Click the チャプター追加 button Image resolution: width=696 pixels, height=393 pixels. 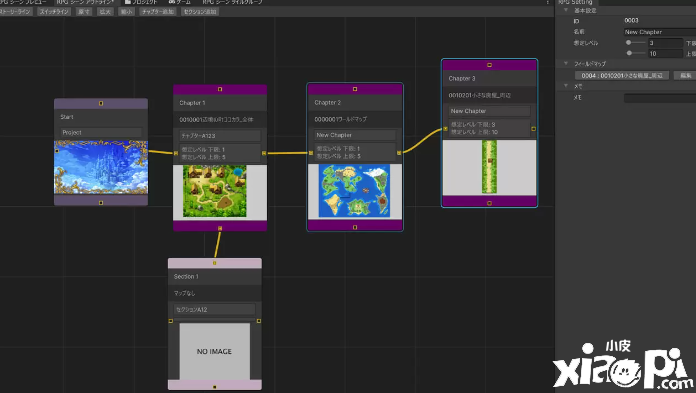[x=158, y=12]
